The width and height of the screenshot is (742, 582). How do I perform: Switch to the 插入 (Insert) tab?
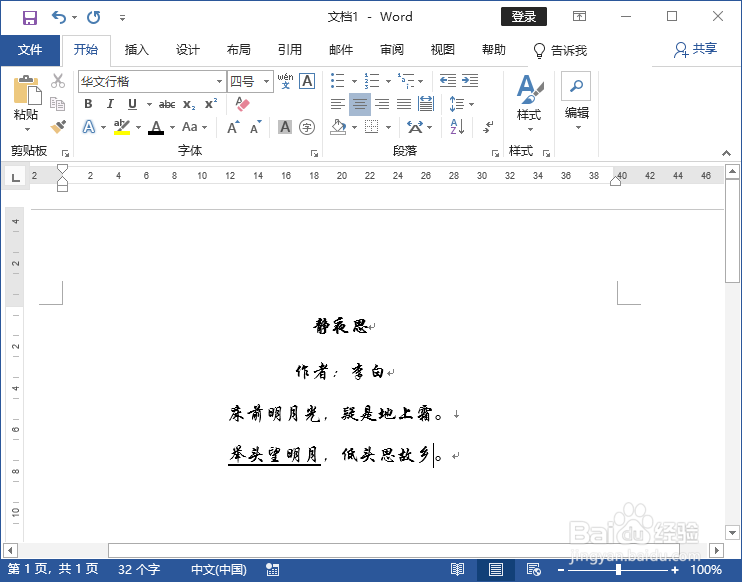(137, 50)
